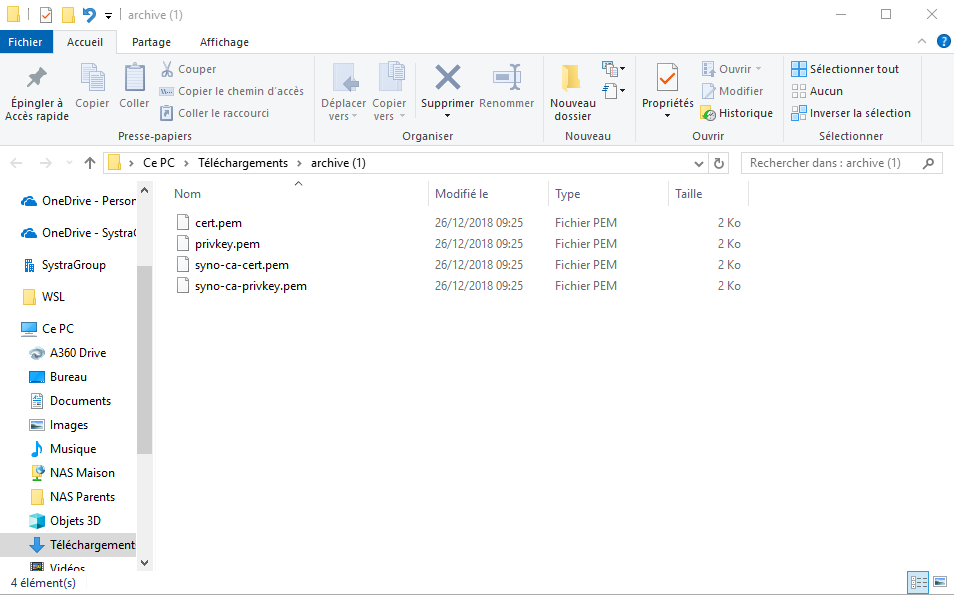Open the quick access toolbar customize dropdown
The height and width of the screenshot is (595, 954).
(x=108, y=15)
